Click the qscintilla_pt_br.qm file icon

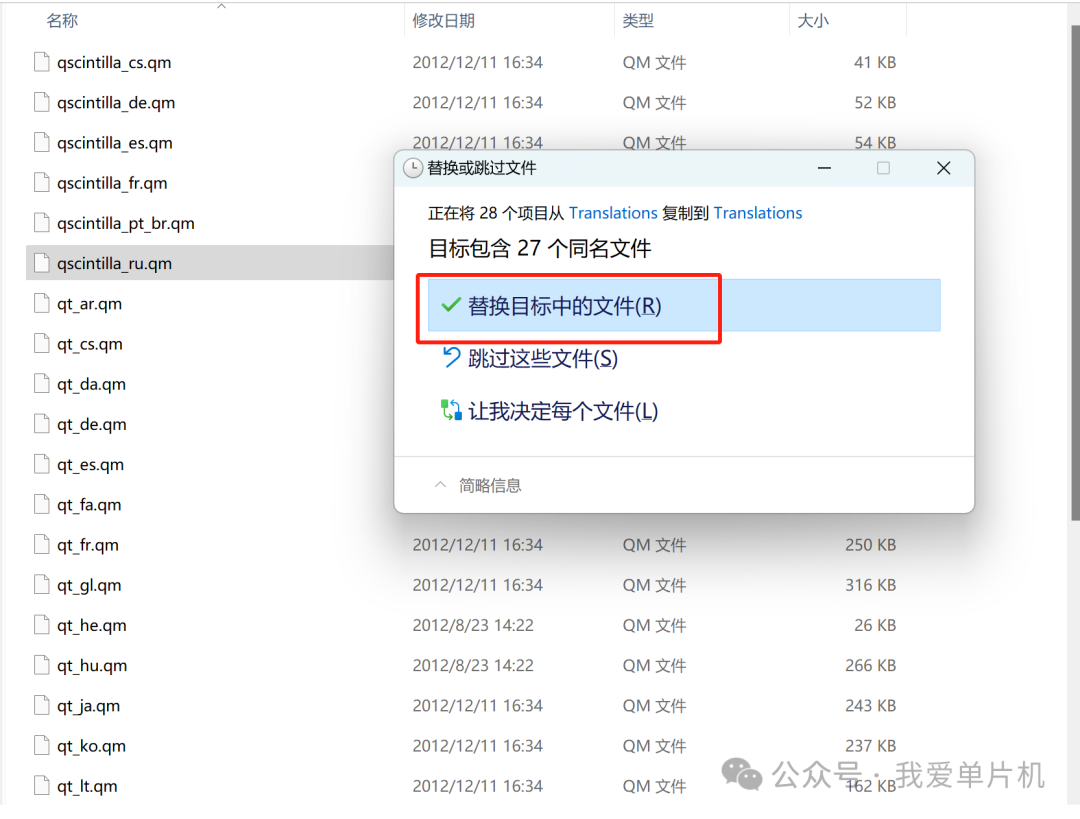[42, 222]
